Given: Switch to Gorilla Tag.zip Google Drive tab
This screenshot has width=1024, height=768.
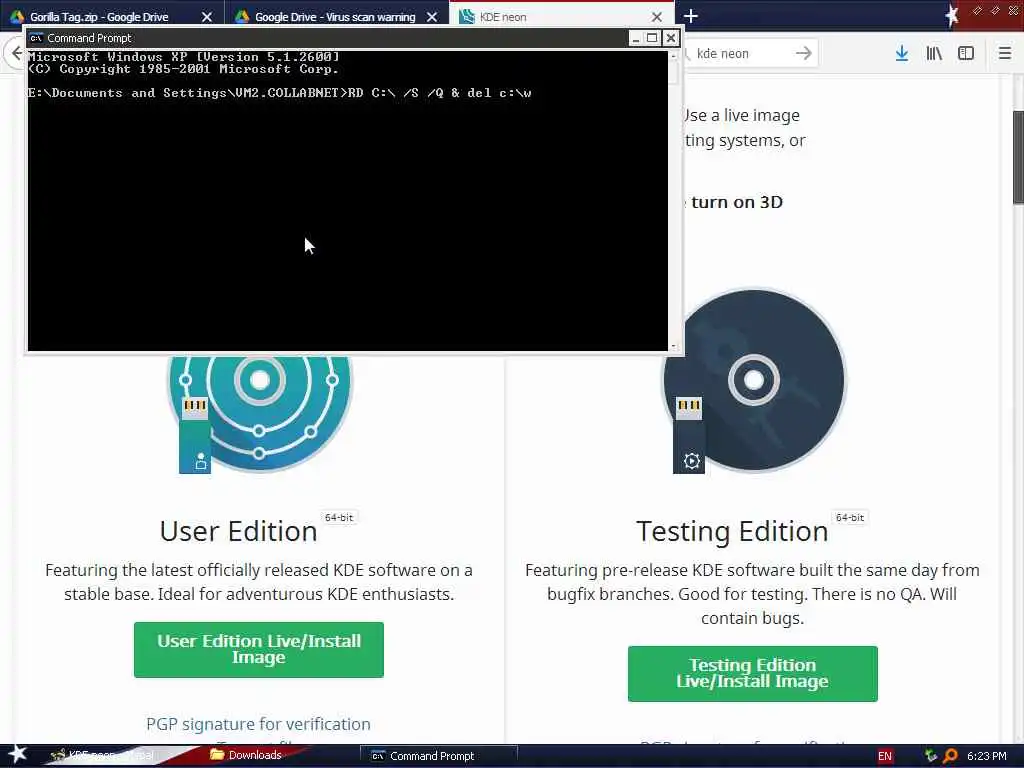Looking at the screenshot, I should point(111,16).
